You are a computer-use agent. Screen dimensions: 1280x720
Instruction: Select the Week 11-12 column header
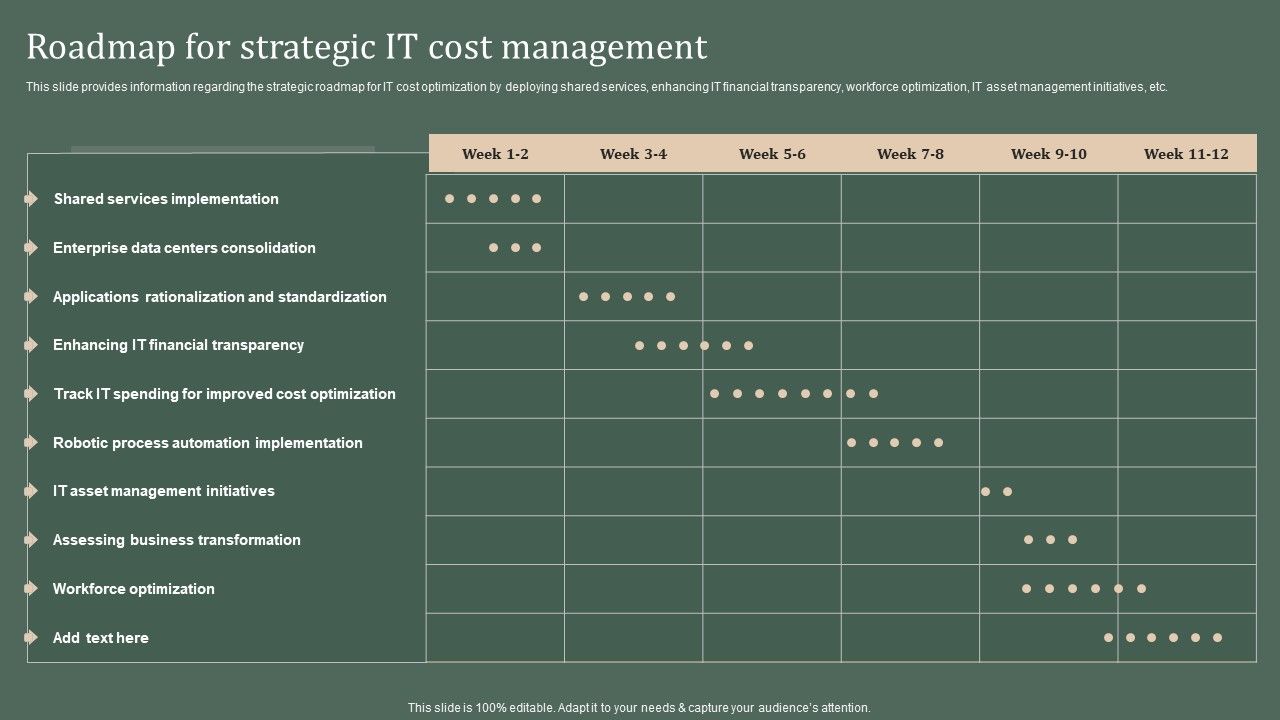coord(1186,153)
